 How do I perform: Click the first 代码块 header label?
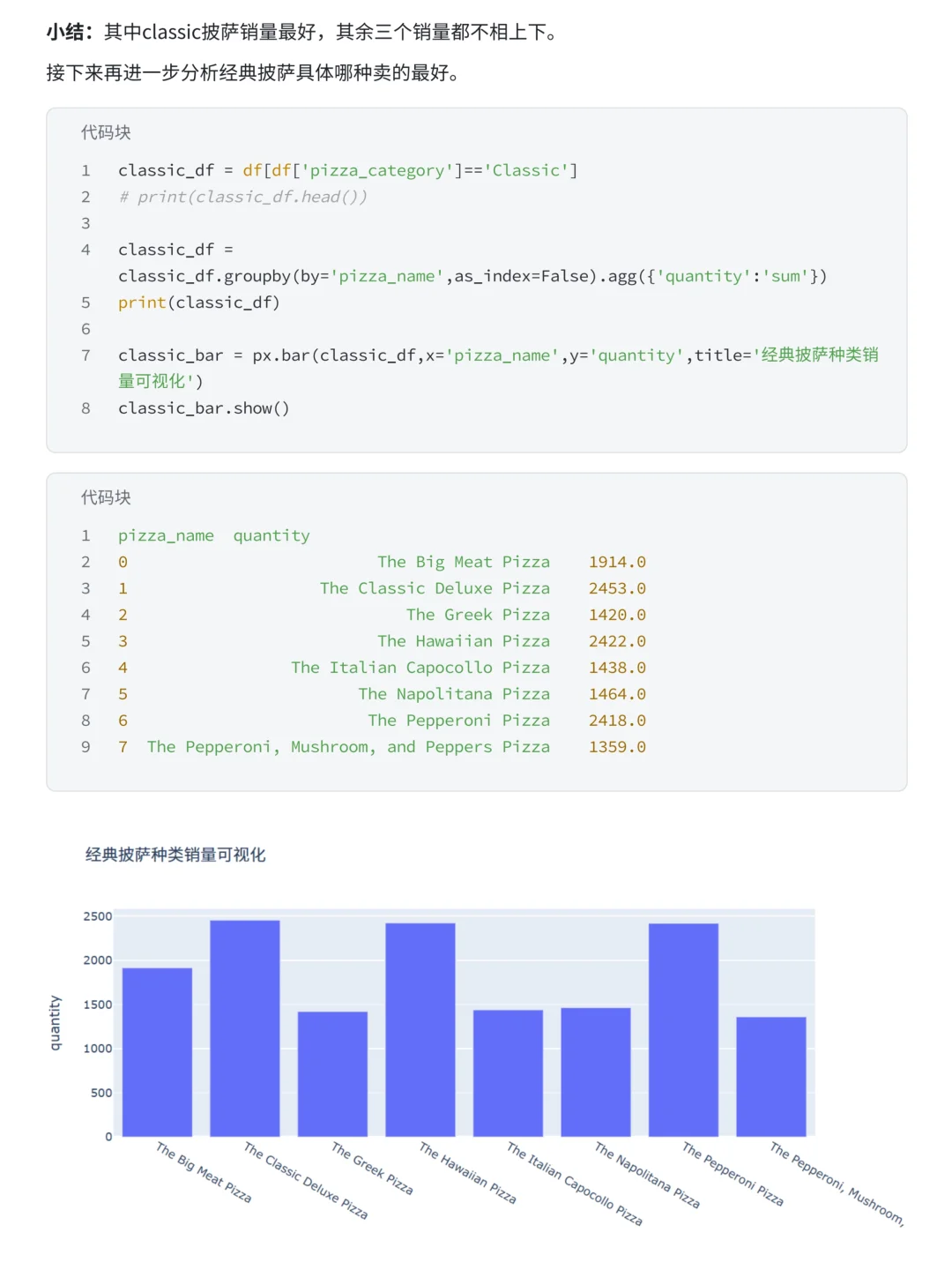coord(106,132)
